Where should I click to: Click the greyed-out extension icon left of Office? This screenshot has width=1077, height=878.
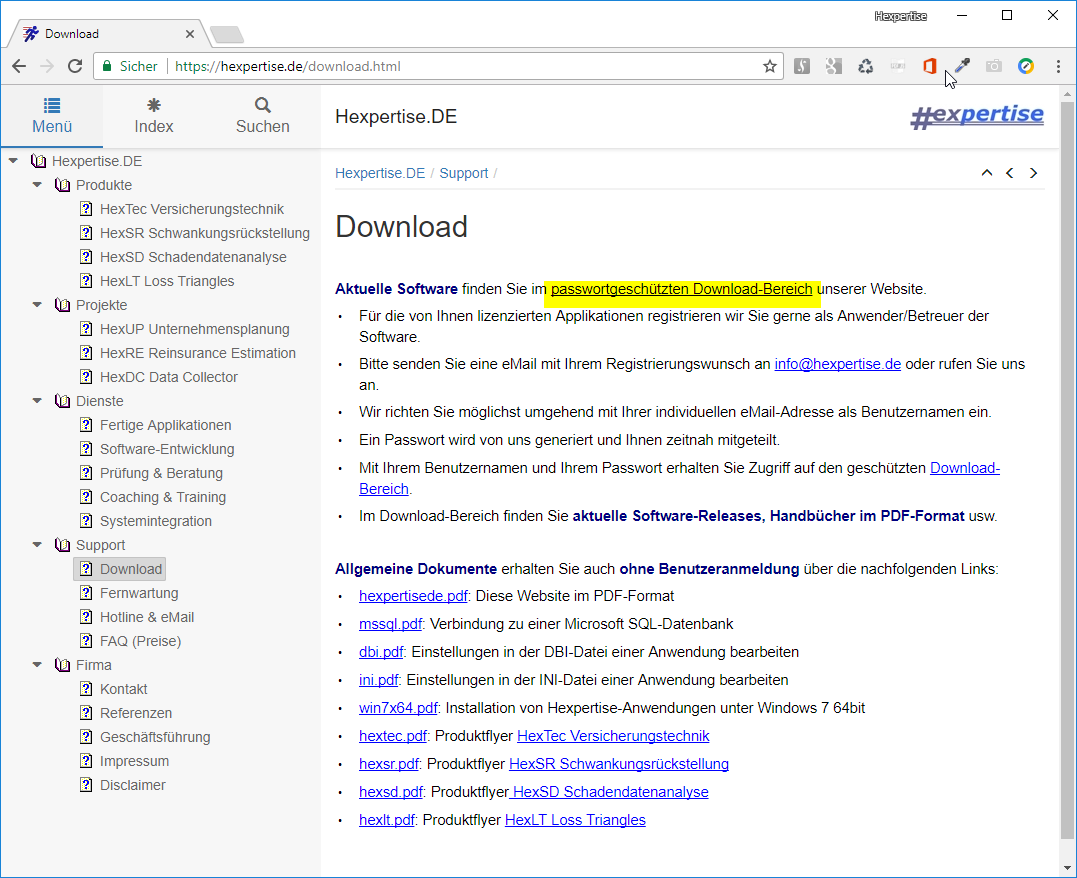click(x=897, y=66)
